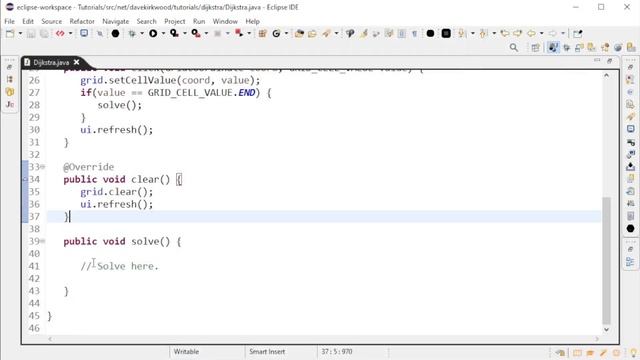Open the Window menu

click(x=225, y=21)
